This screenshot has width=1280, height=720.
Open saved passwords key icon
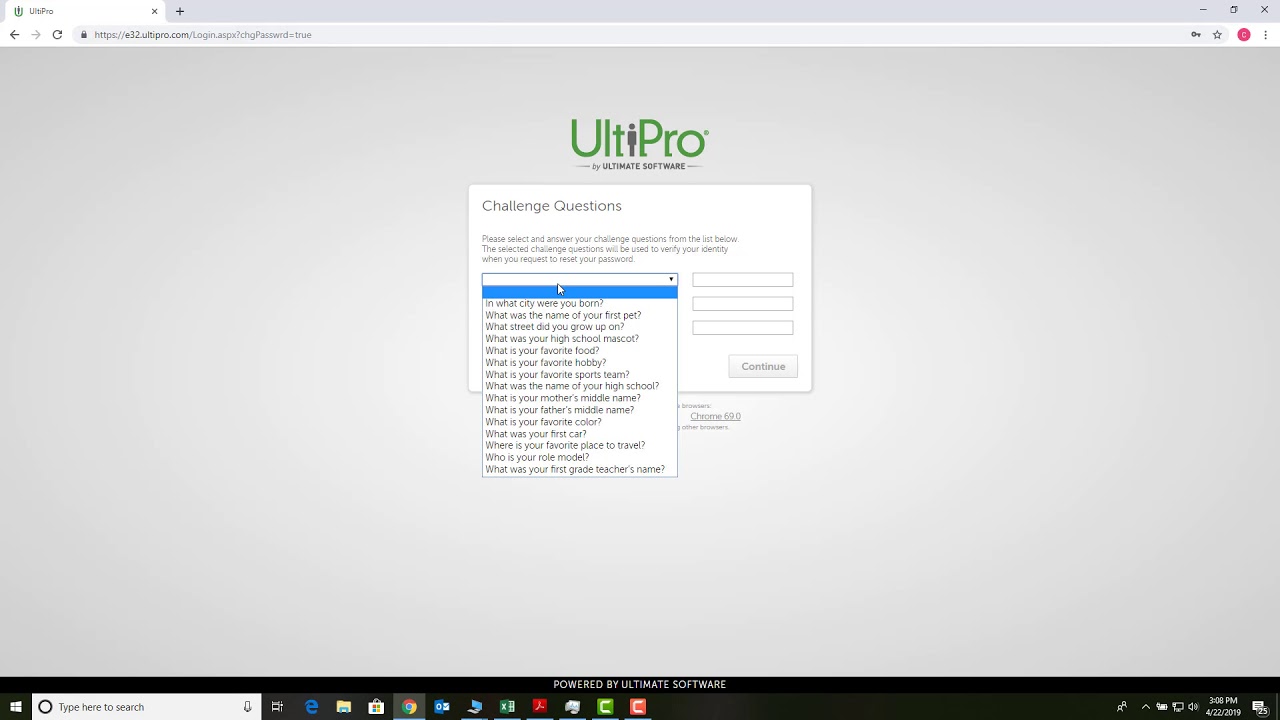click(x=1195, y=34)
